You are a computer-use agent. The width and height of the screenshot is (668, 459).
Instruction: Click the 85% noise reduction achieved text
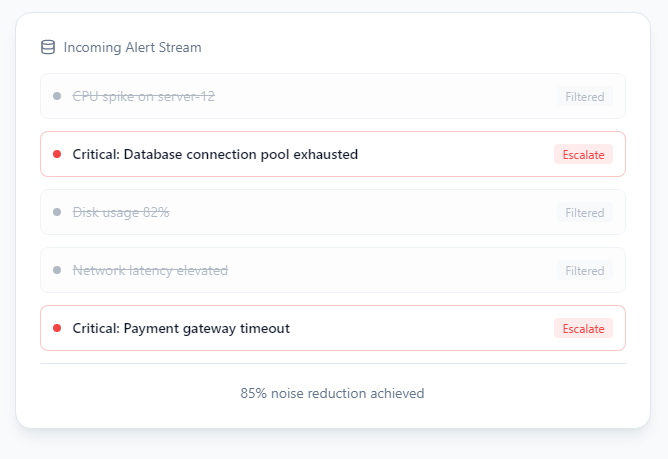[332, 394]
